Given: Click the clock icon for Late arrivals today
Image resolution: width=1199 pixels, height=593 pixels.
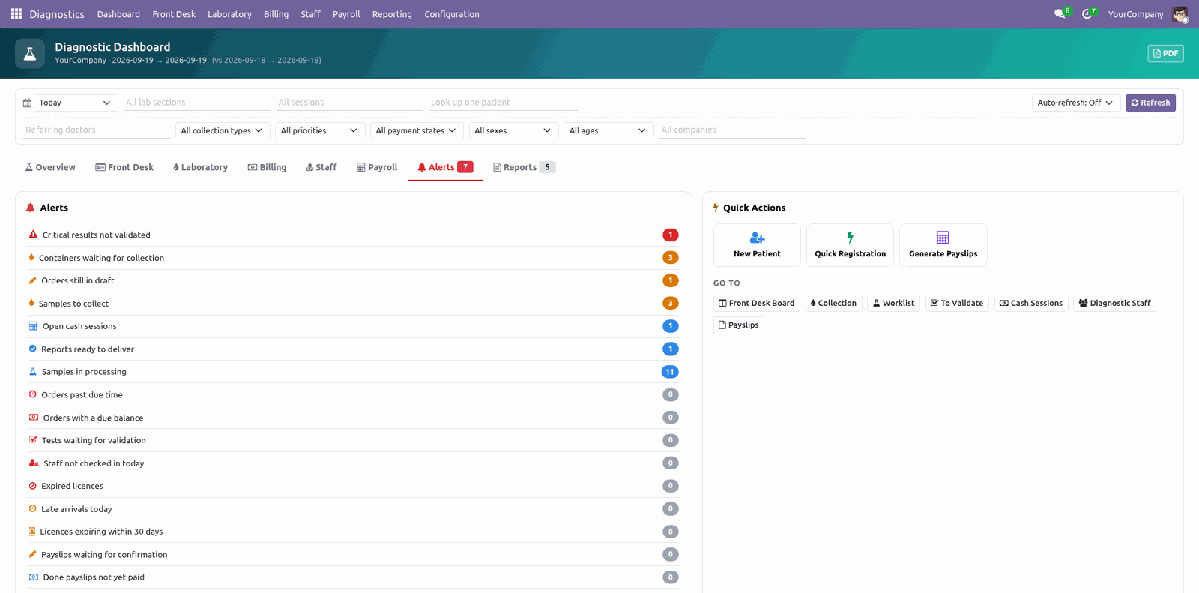Looking at the screenshot, I should [x=33, y=508].
